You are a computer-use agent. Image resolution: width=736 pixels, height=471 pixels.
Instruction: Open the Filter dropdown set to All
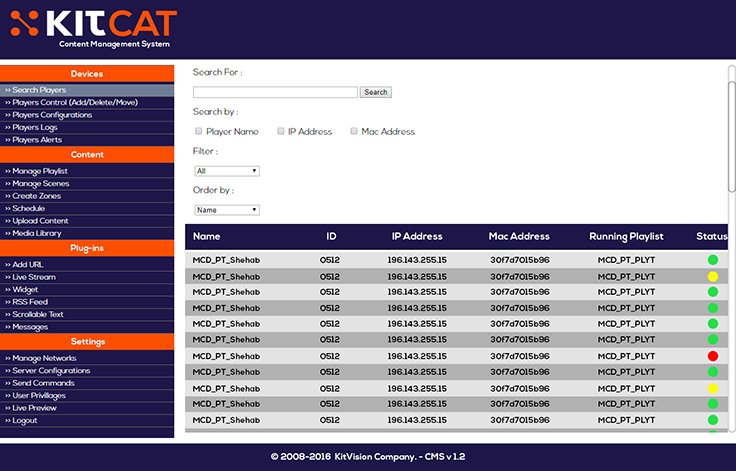227,171
